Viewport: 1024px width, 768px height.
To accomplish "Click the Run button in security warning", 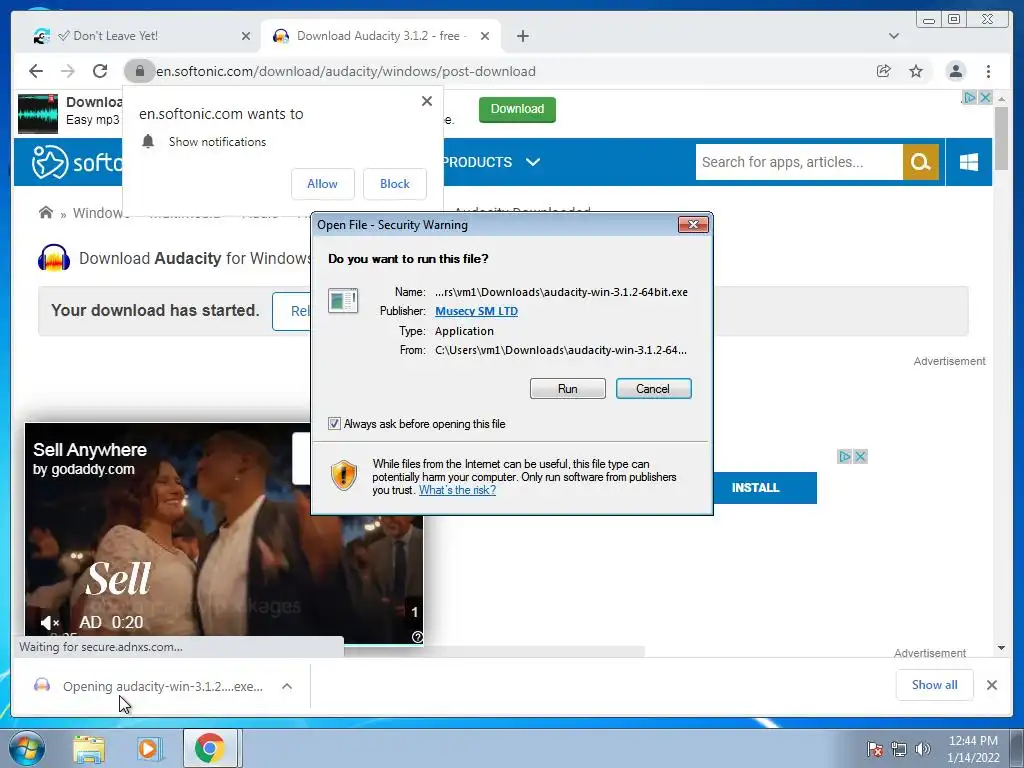I will (568, 389).
